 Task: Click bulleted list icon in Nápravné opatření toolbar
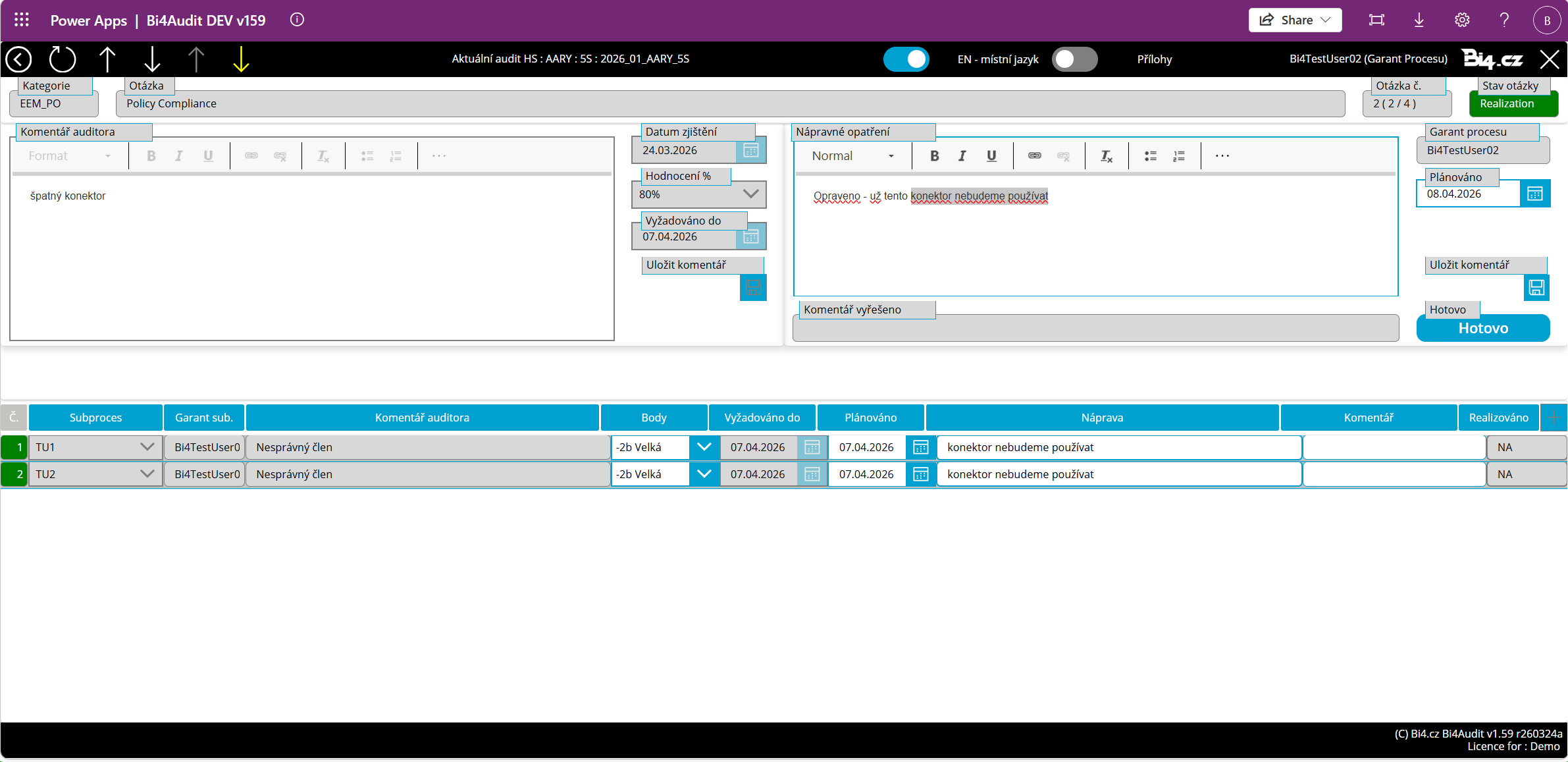(x=1150, y=156)
